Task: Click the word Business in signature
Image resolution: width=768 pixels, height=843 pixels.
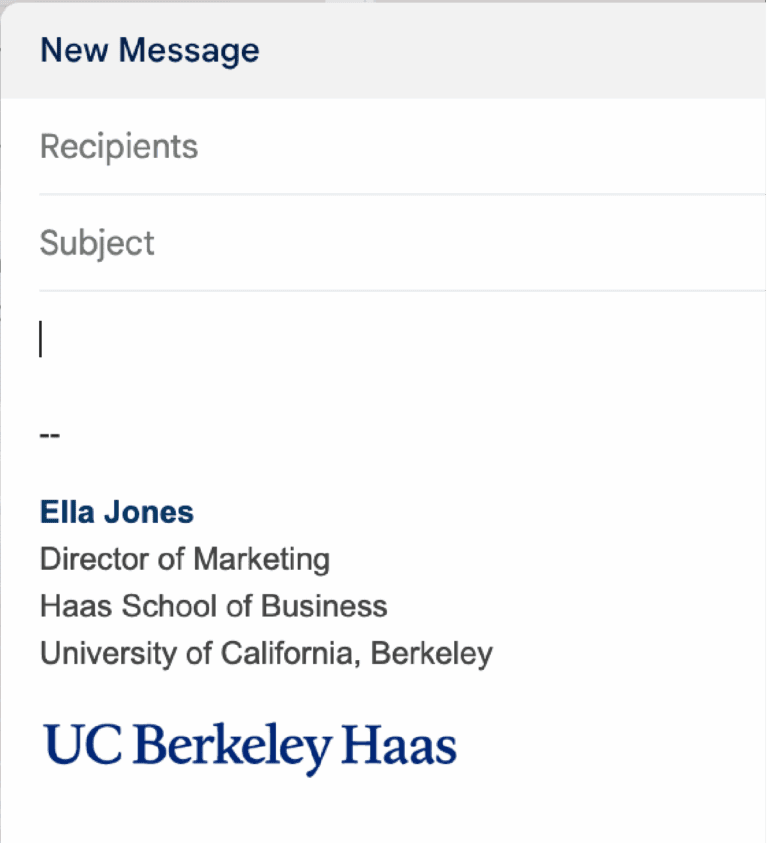Action: tap(324, 606)
